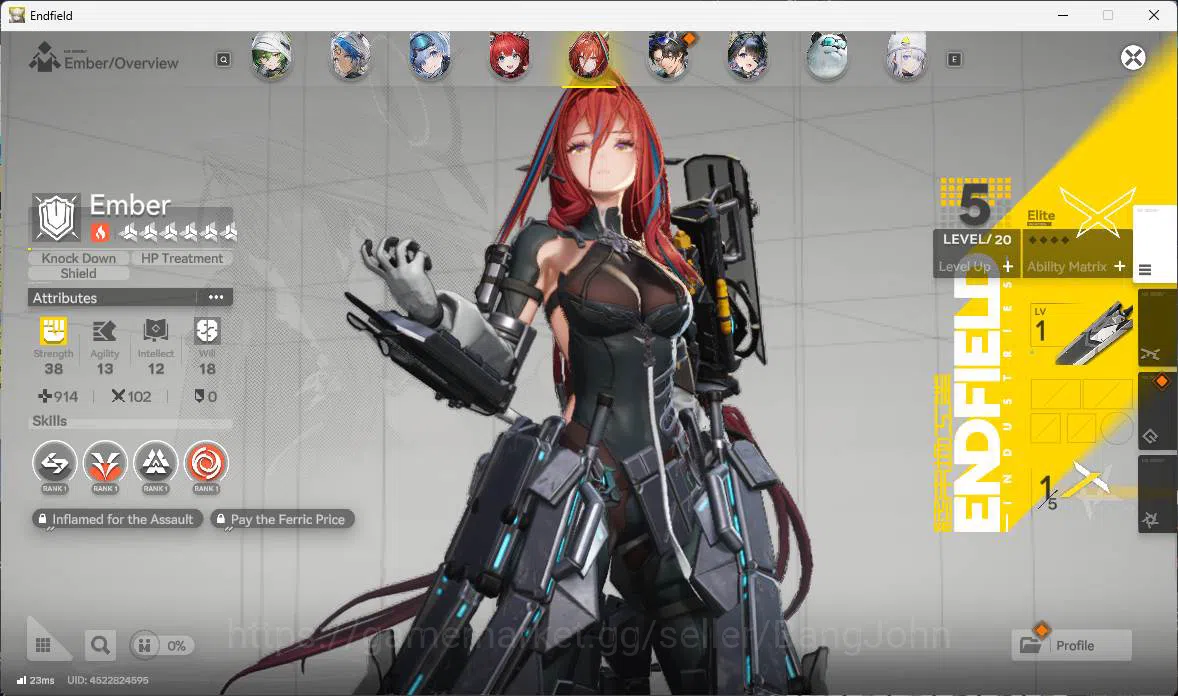The width and height of the screenshot is (1178, 696).
Task: Click the Shield tag
Action: tap(79, 274)
